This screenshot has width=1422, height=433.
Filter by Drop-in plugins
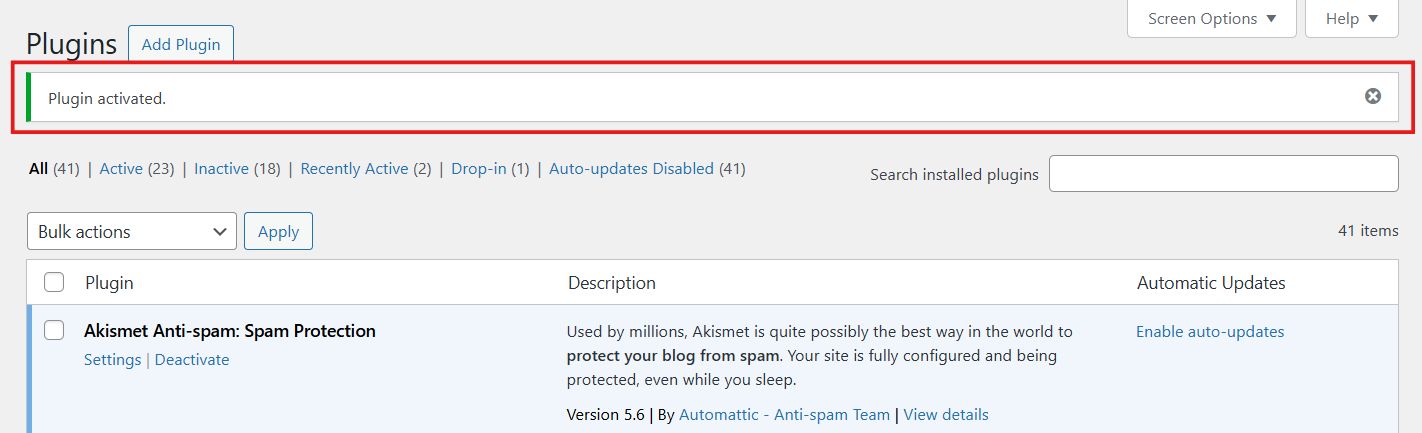pos(478,169)
